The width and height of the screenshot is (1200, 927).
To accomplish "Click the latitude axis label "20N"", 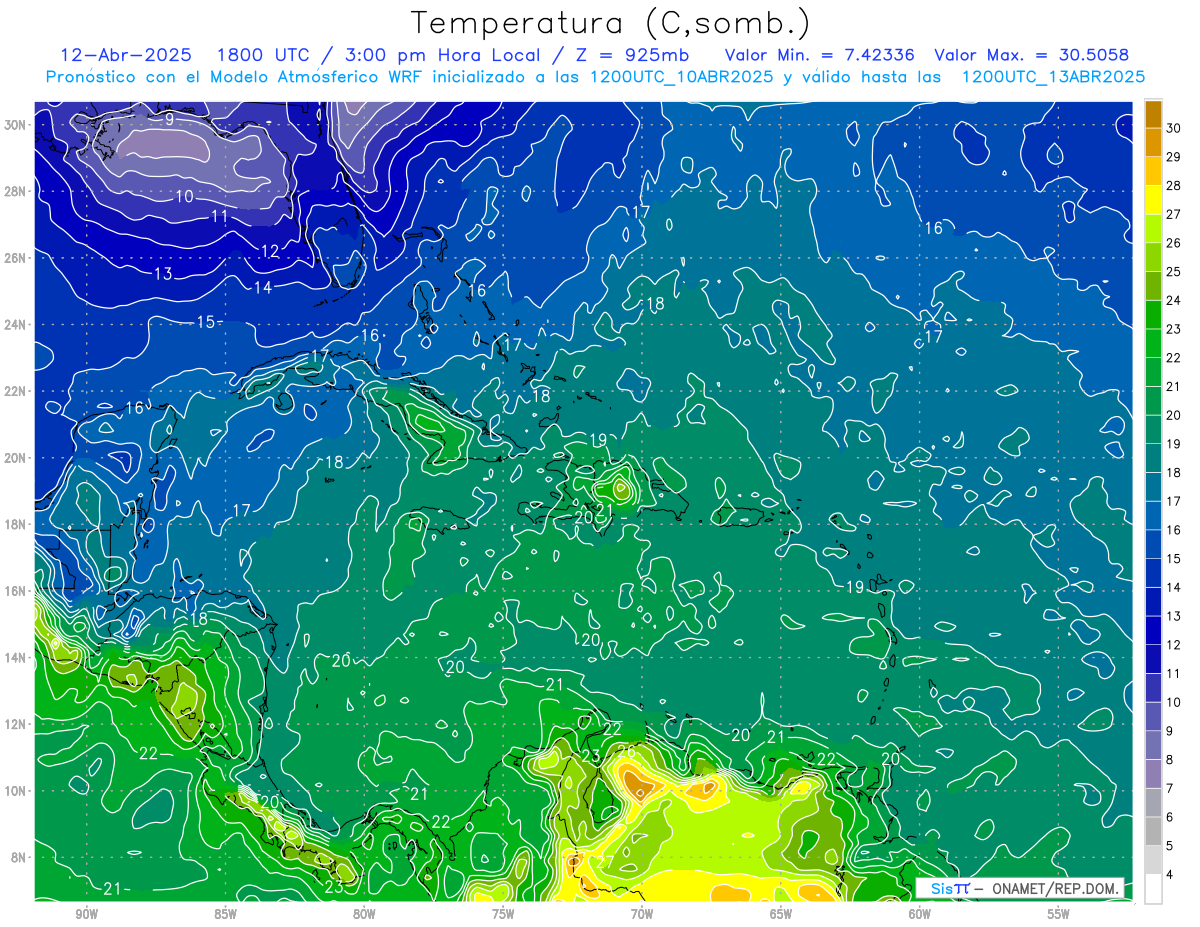I will [17, 457].
